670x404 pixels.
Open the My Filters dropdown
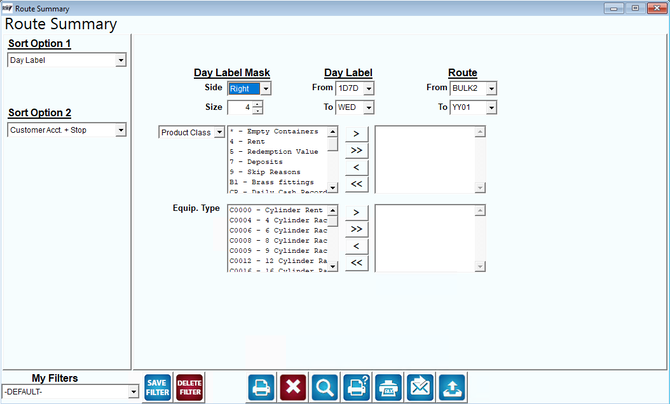coord(133,391)
